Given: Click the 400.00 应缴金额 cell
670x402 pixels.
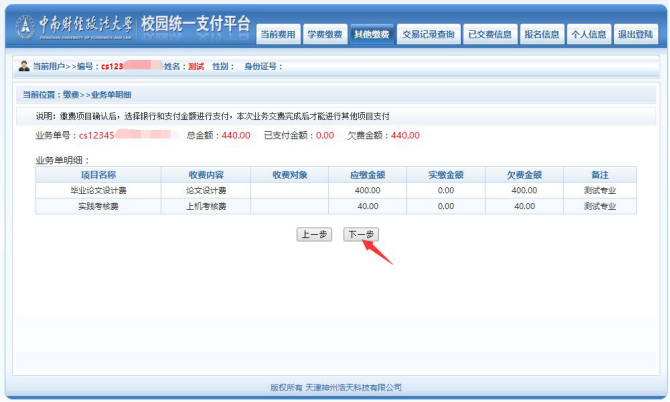Looking at the screenshot, I should [367, 191].
